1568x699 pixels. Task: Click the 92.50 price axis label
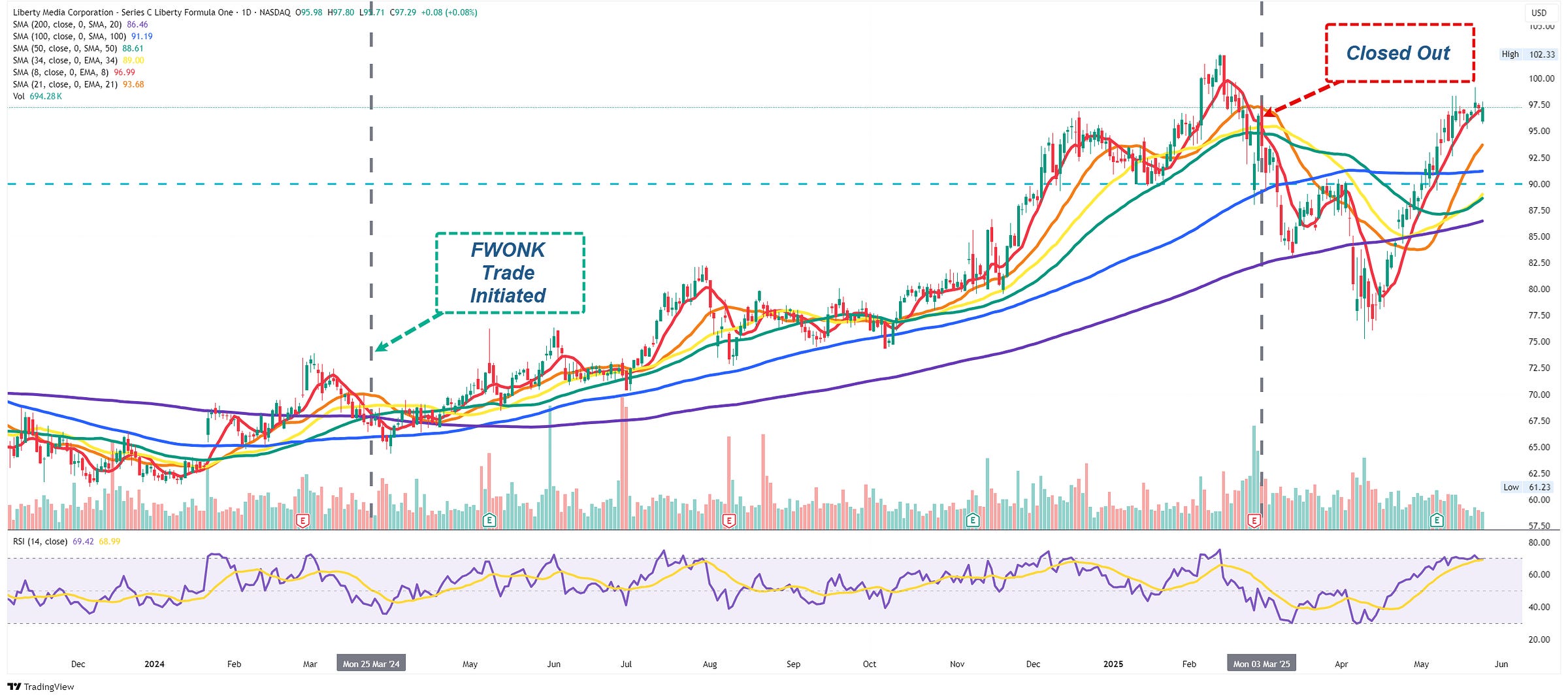pyautogui.click(x=1539, y=157)
